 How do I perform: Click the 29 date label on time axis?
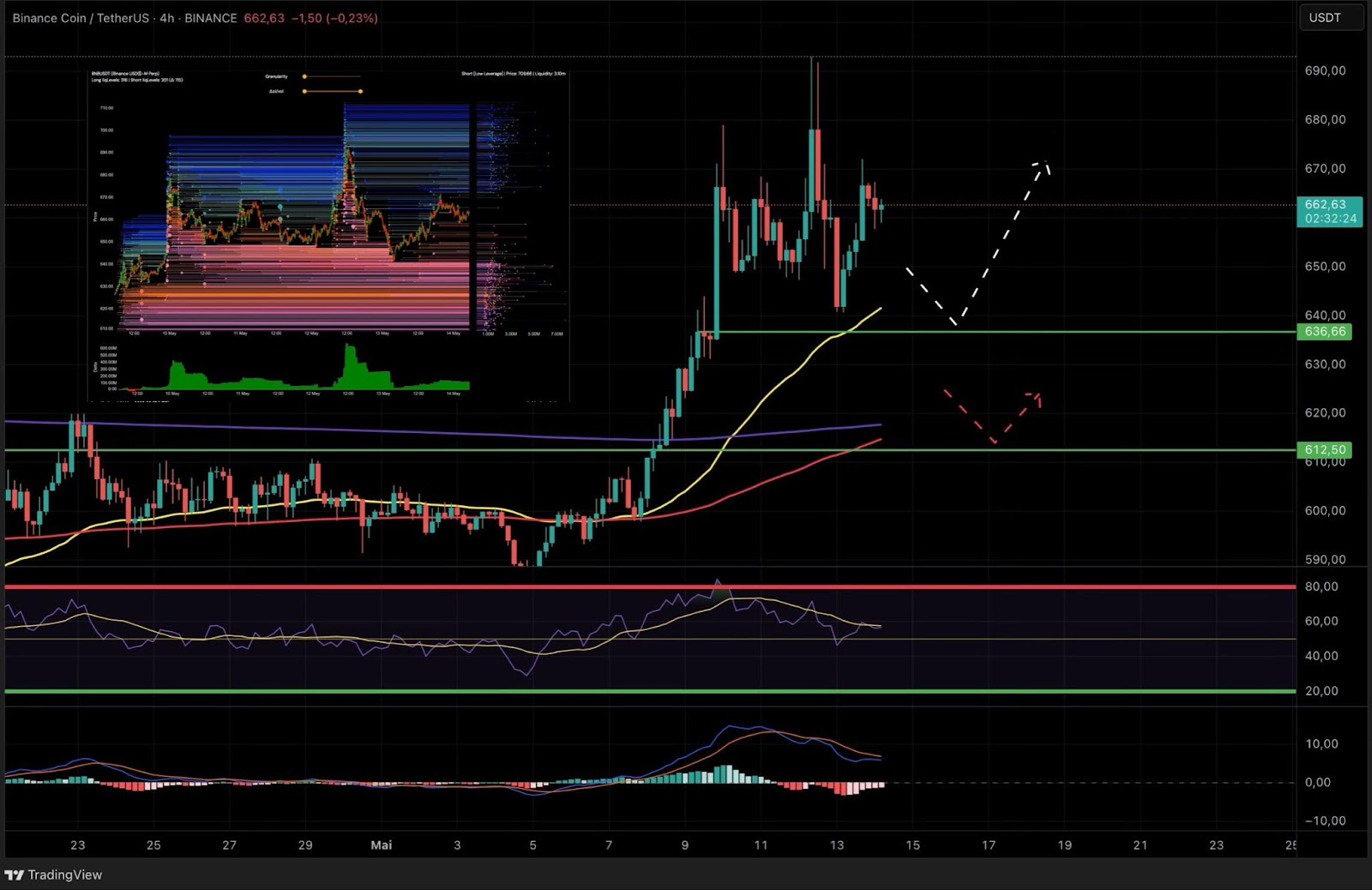point(305,845)
